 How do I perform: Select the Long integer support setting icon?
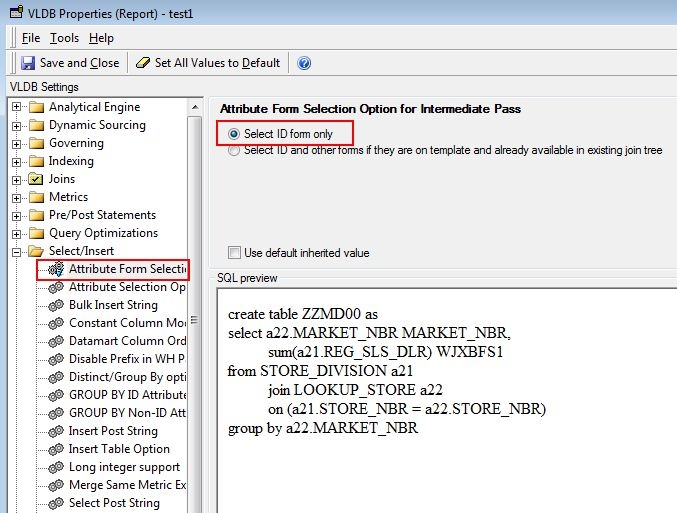(56, 467)
